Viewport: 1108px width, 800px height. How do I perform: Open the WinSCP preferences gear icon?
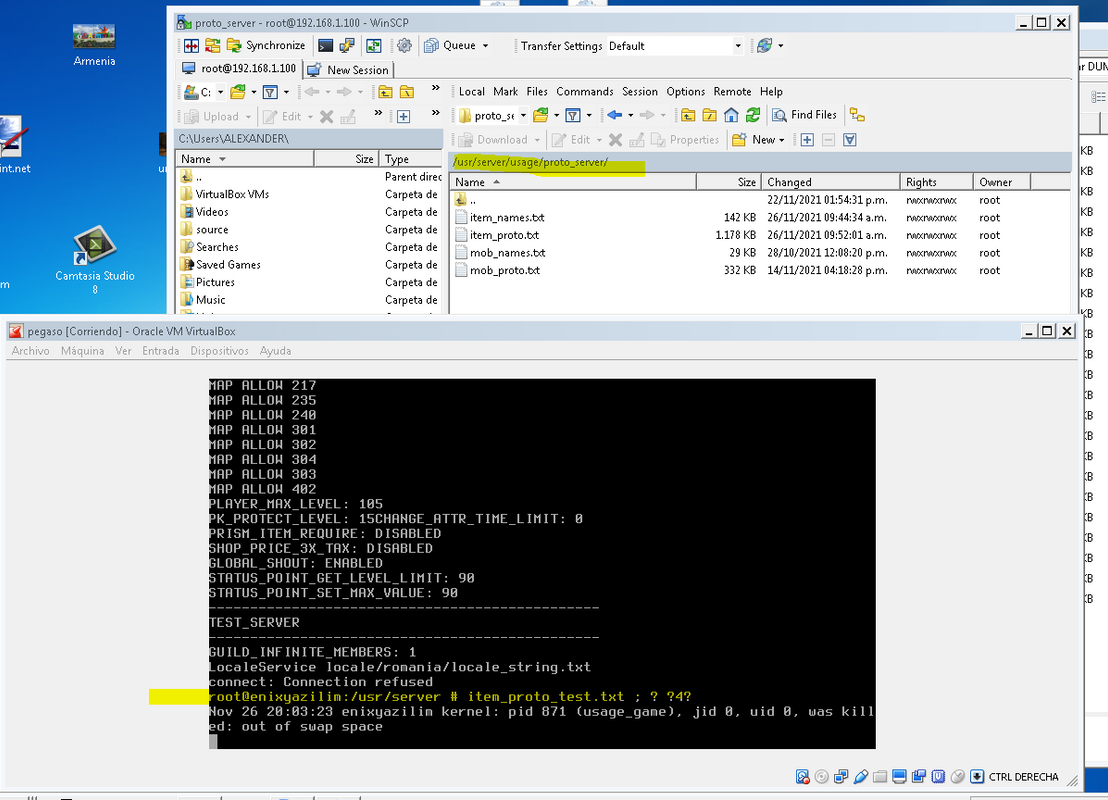[404, 45]
